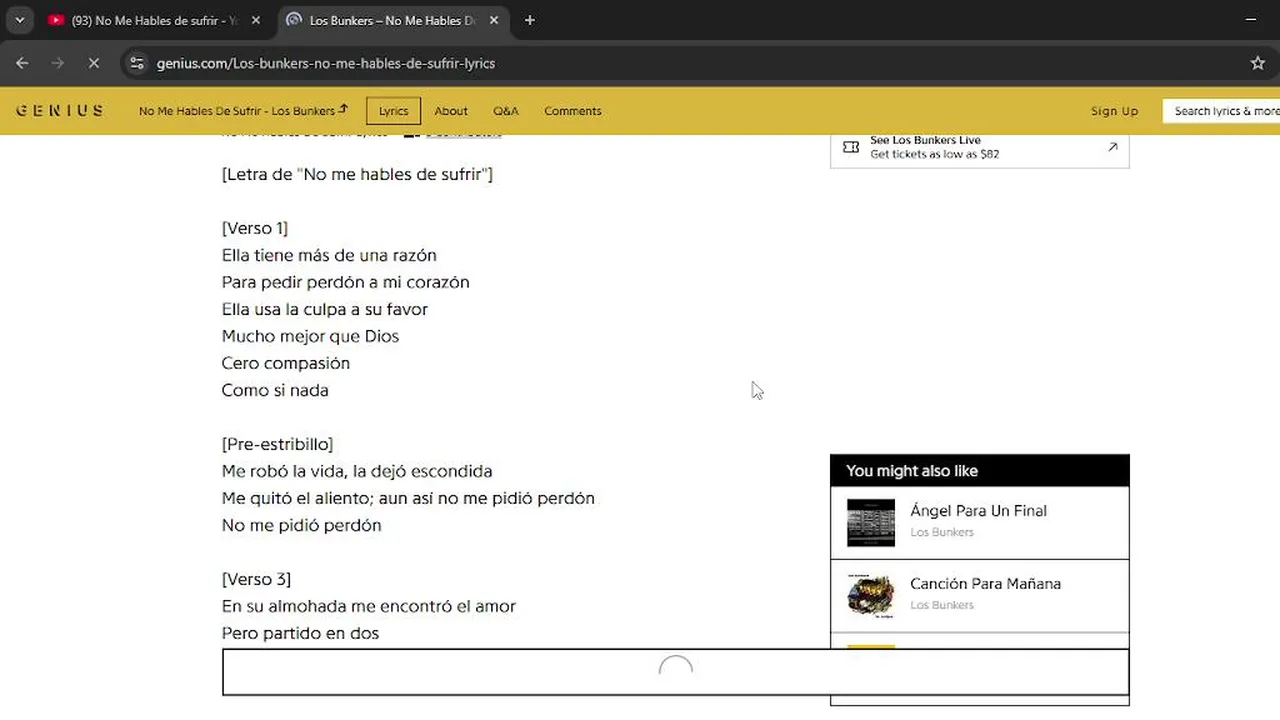The image size is (1280, 720).
Task: Click the [Letra de "No me hables de sufrir"] line
Action: pyautogui.click(x=357, y=174)
